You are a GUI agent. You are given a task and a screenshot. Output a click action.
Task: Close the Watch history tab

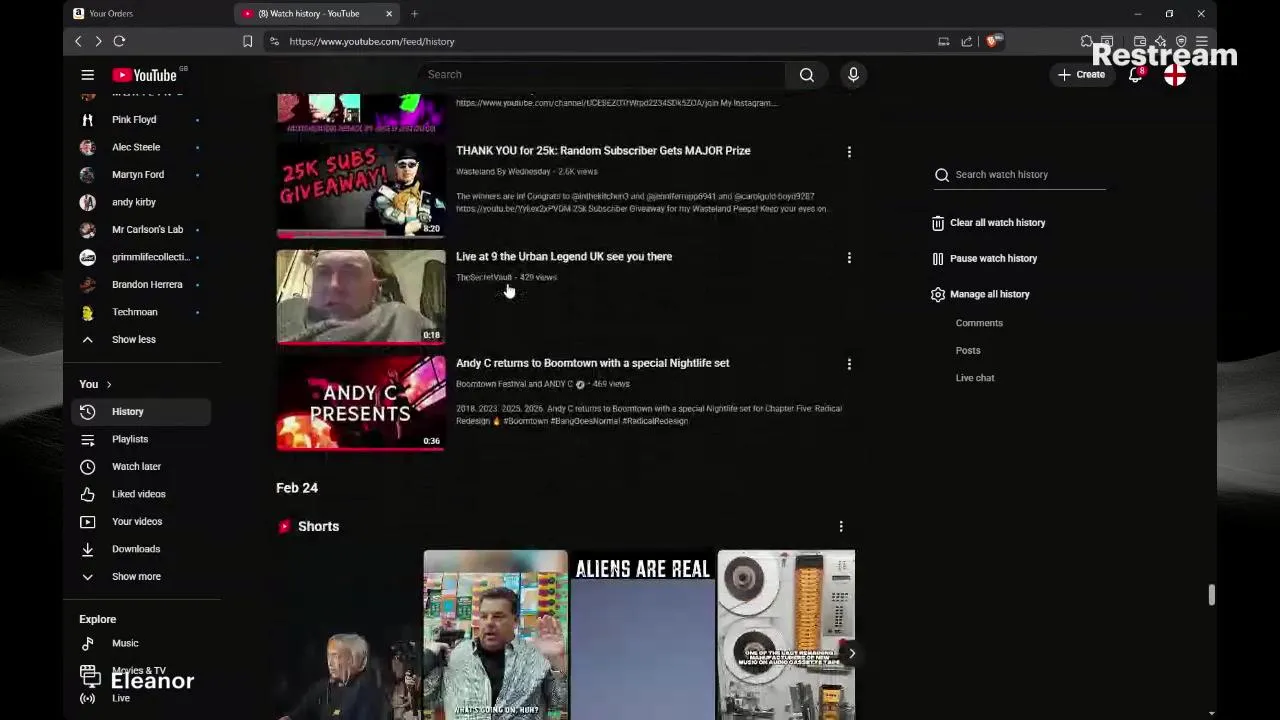(389, 13)
